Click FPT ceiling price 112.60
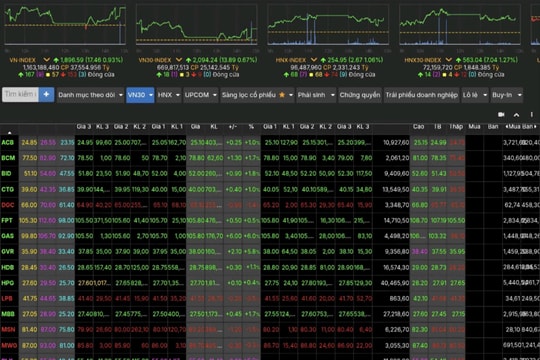This screenshot has width=540, height=360. 48,220
